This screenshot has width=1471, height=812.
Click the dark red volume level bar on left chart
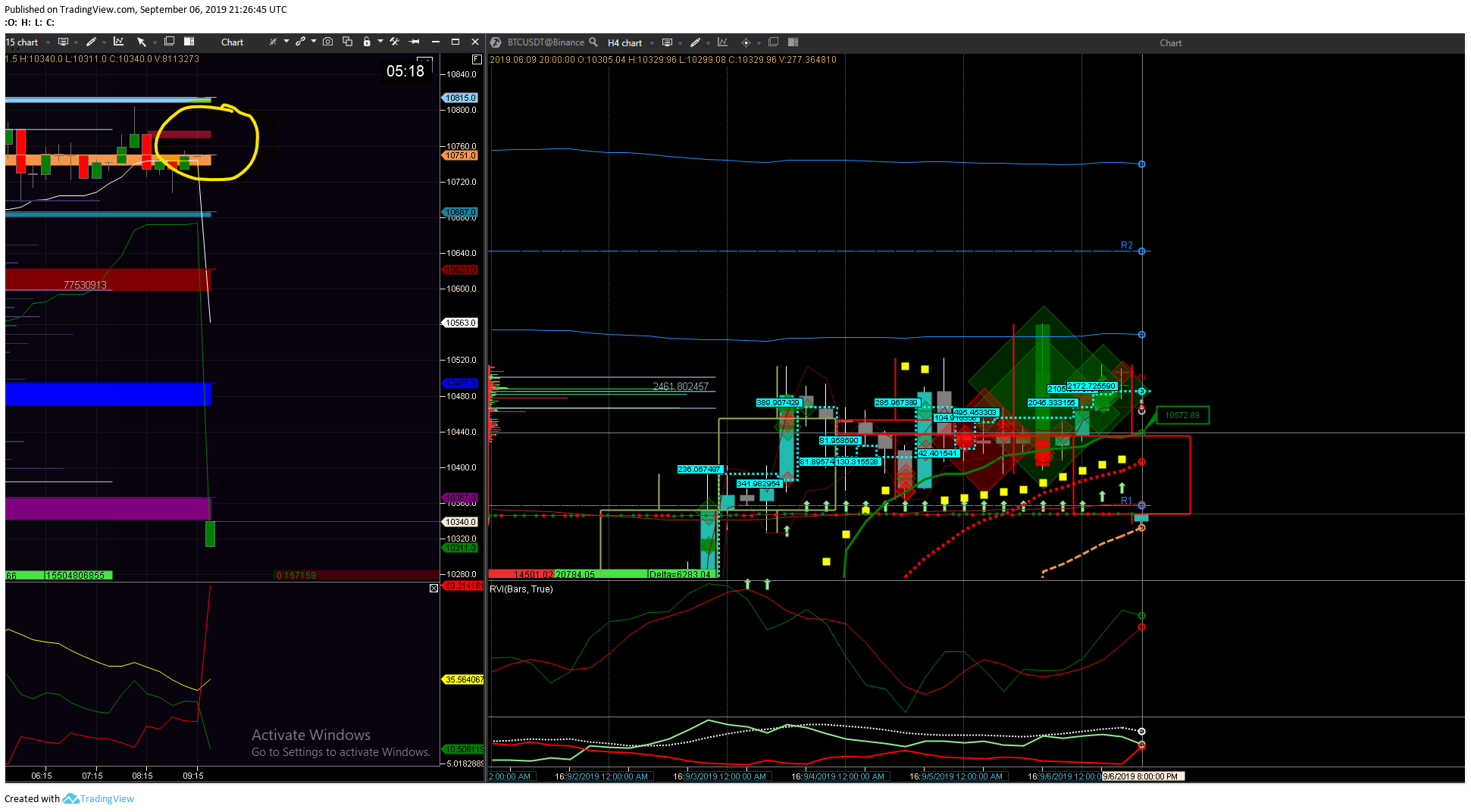pos(108,280)
